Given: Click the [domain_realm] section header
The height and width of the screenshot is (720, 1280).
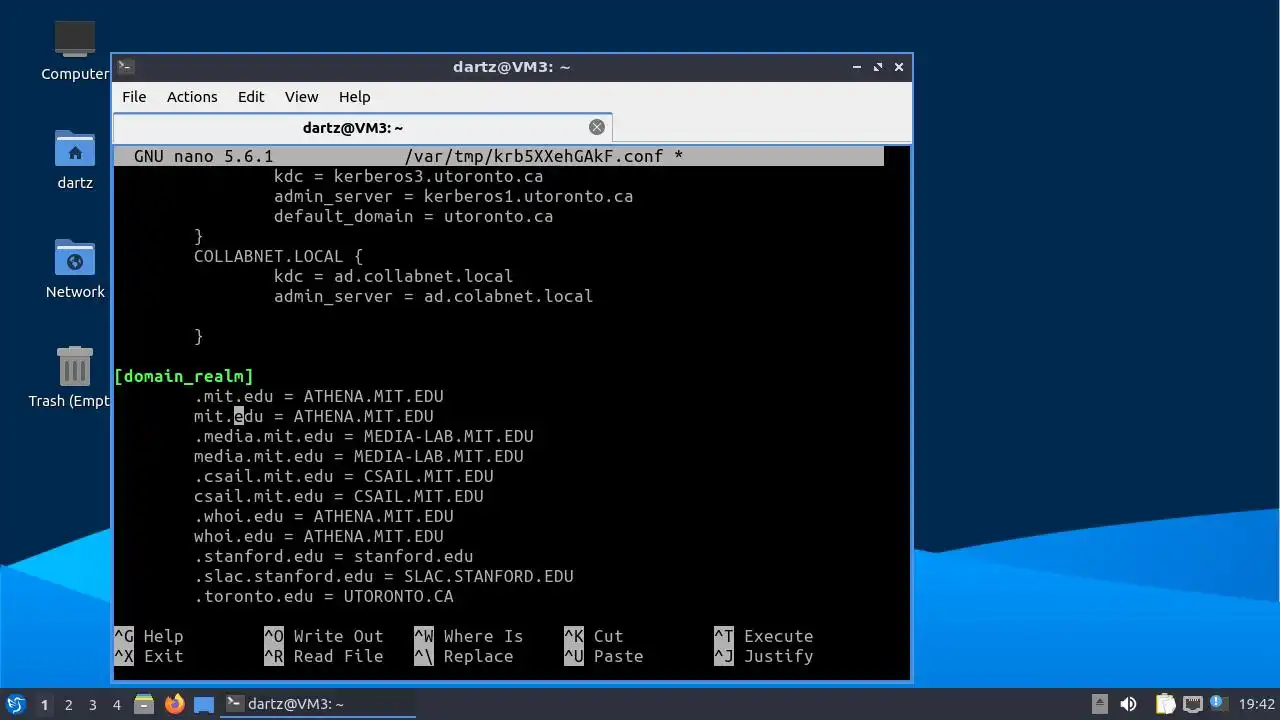Looking at the screenshot, I should [x=184, y=376].
